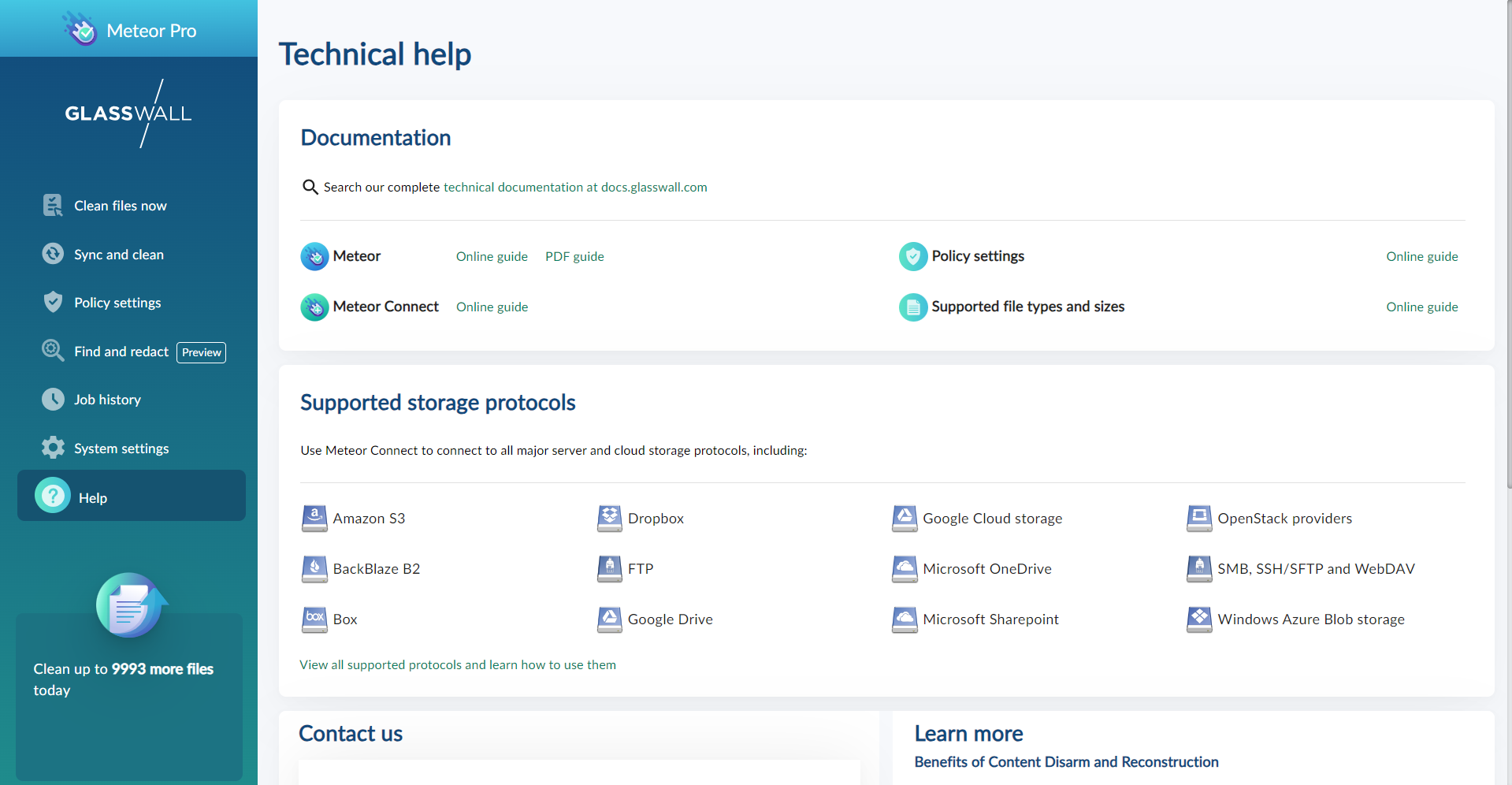1512x785 pixels.
Task: Click the System settings gear icon
Action: coord(53,448)
